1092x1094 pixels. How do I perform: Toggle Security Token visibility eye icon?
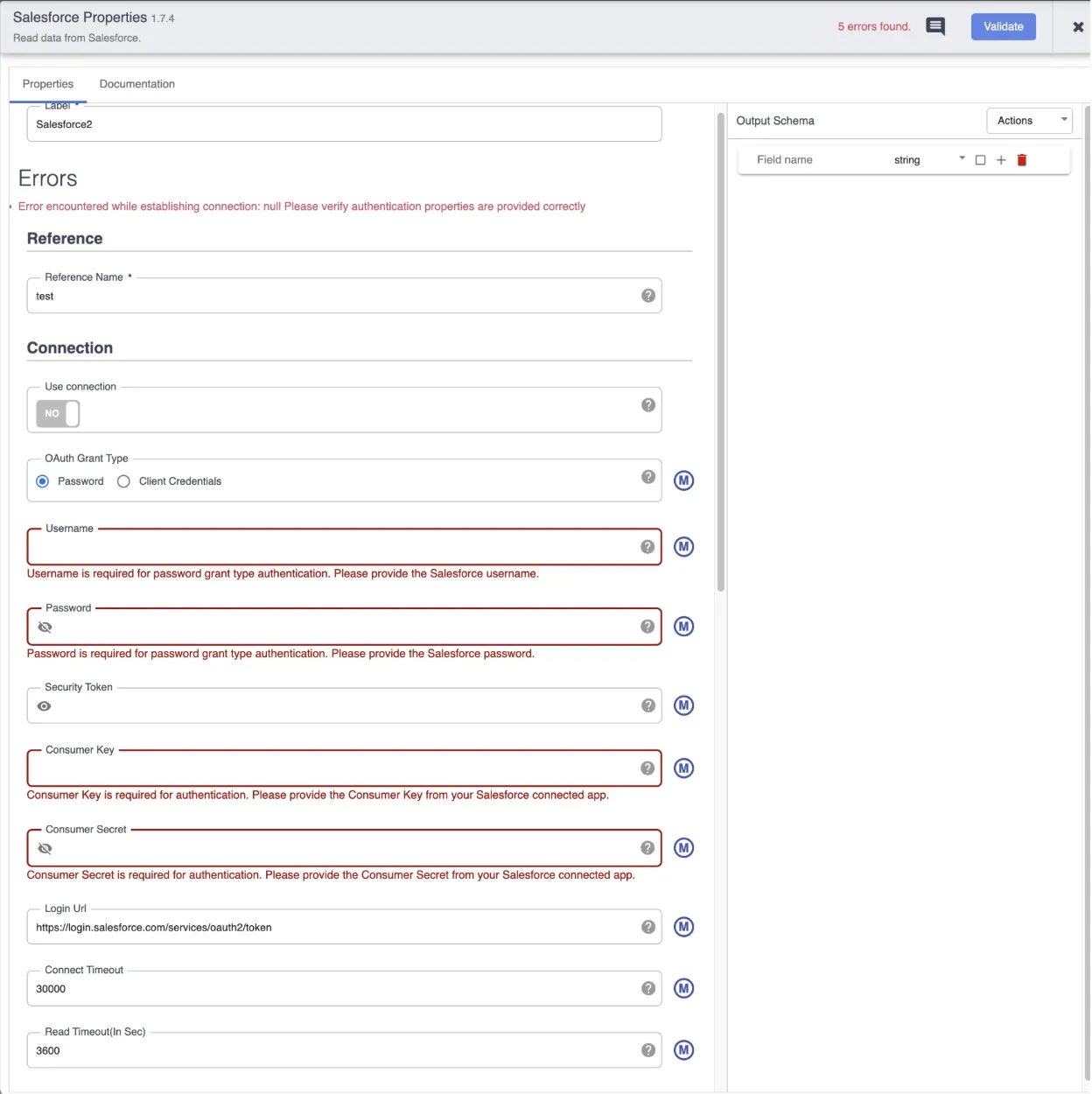tap(45, 706)
